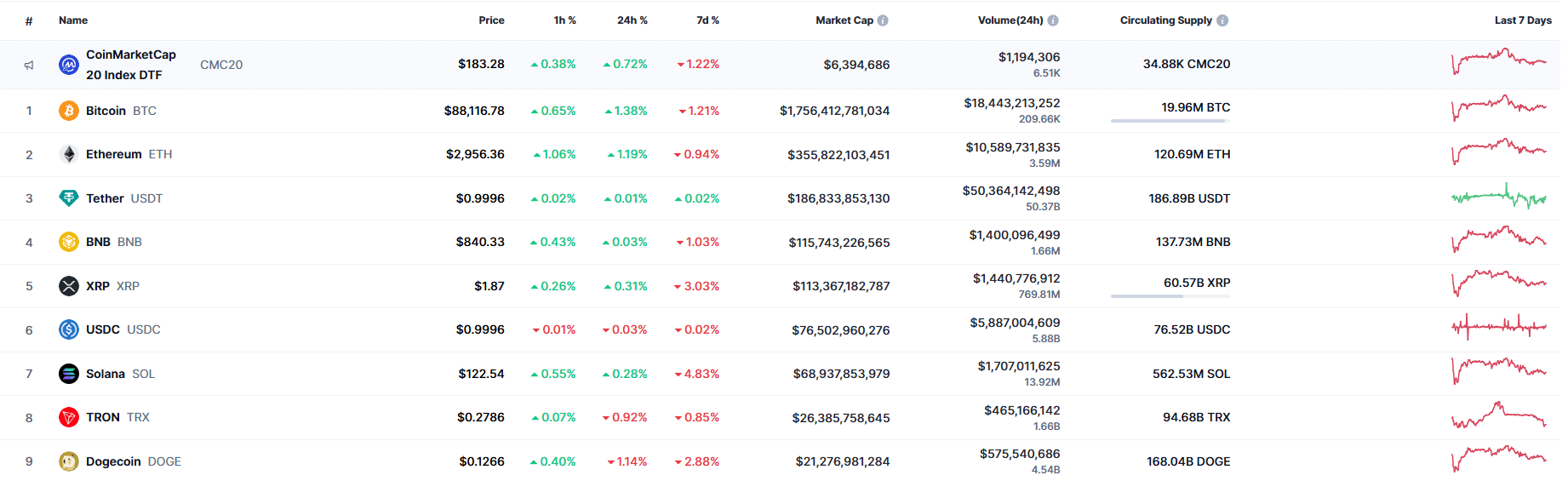Open Dogecoin 7-day sparkline chart
This screenshot has width=1568, height=481.
pos(1499,459)
